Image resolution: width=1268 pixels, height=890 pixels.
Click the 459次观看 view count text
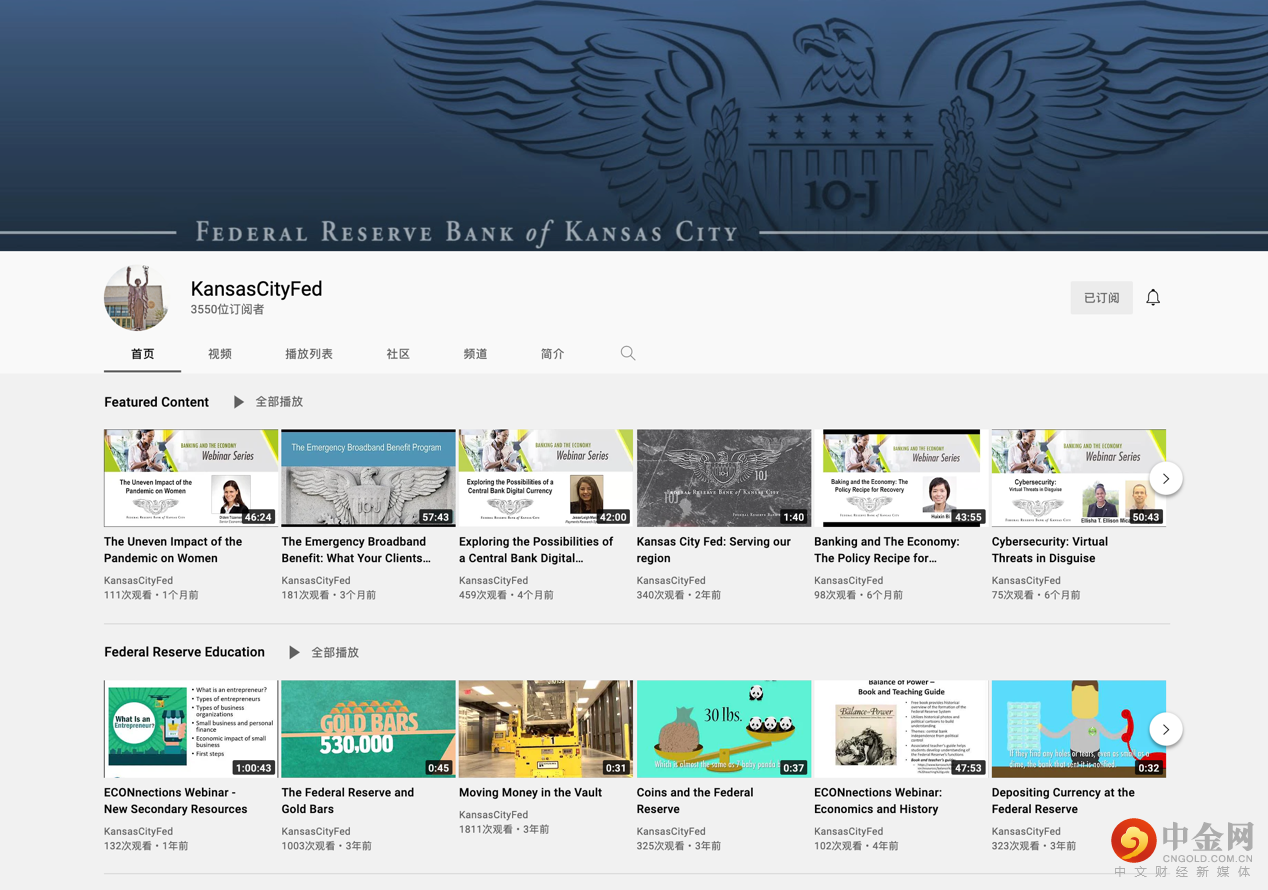[484, 595]
